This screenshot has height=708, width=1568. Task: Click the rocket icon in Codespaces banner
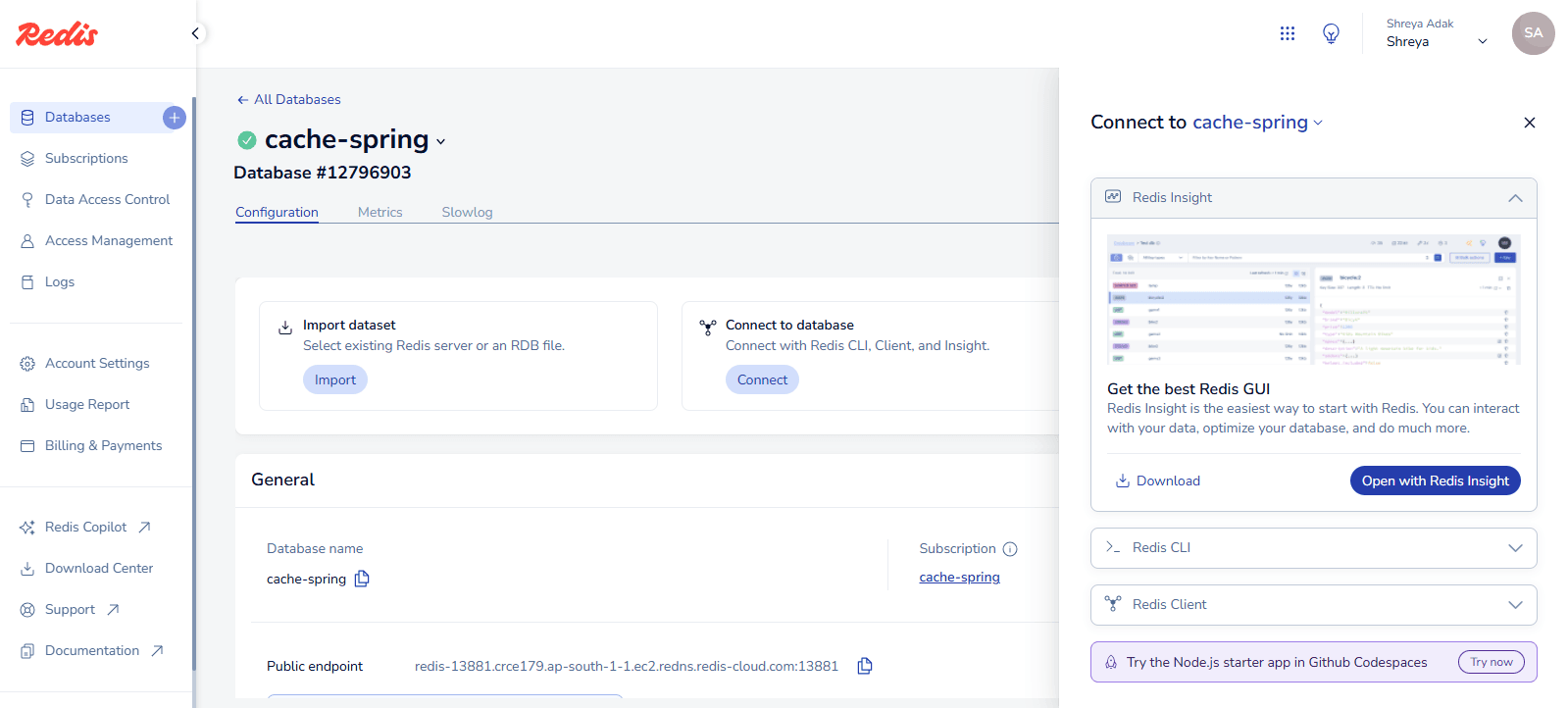tap(1111, 662)
